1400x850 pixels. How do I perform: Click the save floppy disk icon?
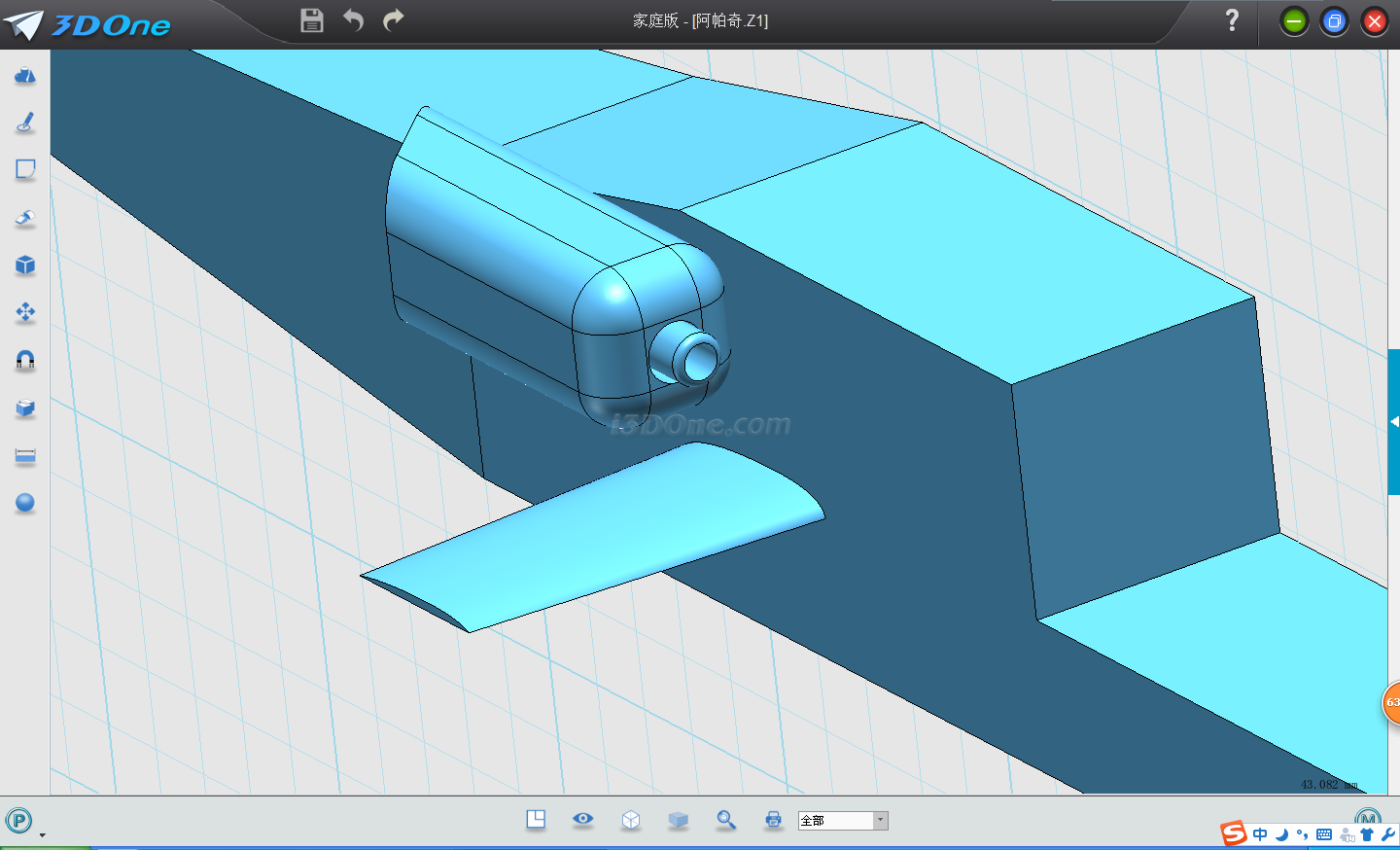tap(311, 20)
